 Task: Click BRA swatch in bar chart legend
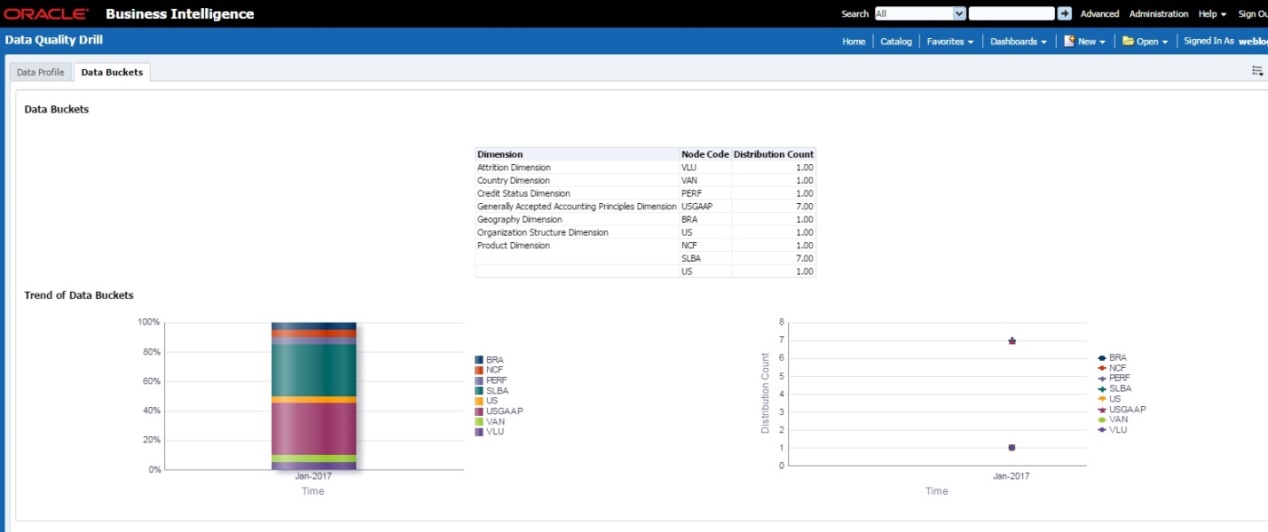tap(479, 359)
